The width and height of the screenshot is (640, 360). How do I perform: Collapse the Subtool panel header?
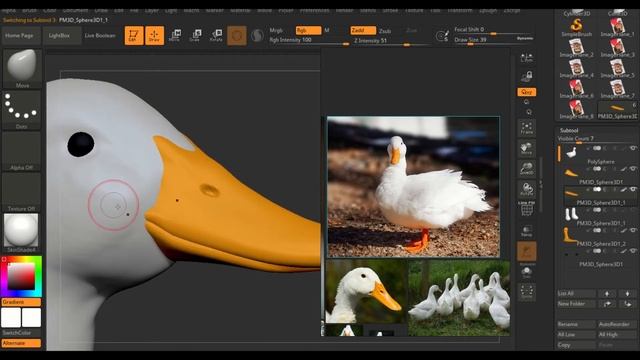[569, 130]
